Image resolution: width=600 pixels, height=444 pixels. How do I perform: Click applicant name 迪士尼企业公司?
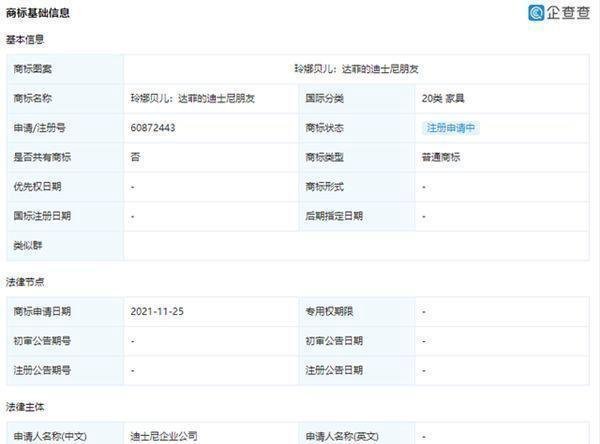(164, 436)
